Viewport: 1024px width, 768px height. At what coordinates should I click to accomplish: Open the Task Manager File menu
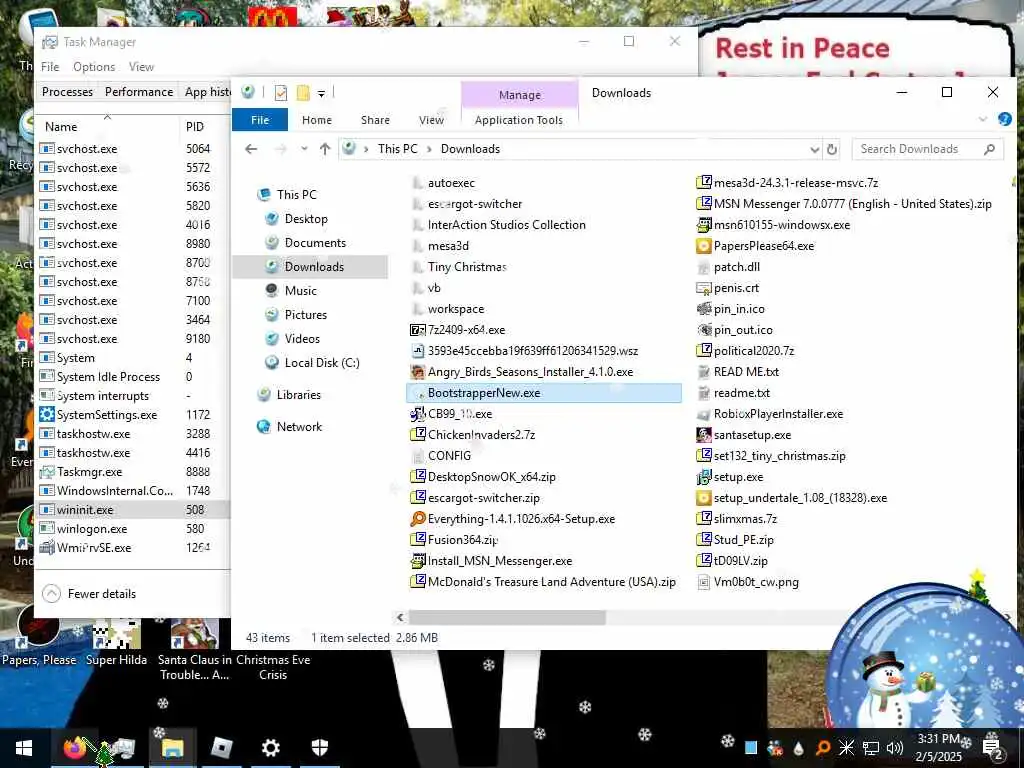(x=50, y=67)
